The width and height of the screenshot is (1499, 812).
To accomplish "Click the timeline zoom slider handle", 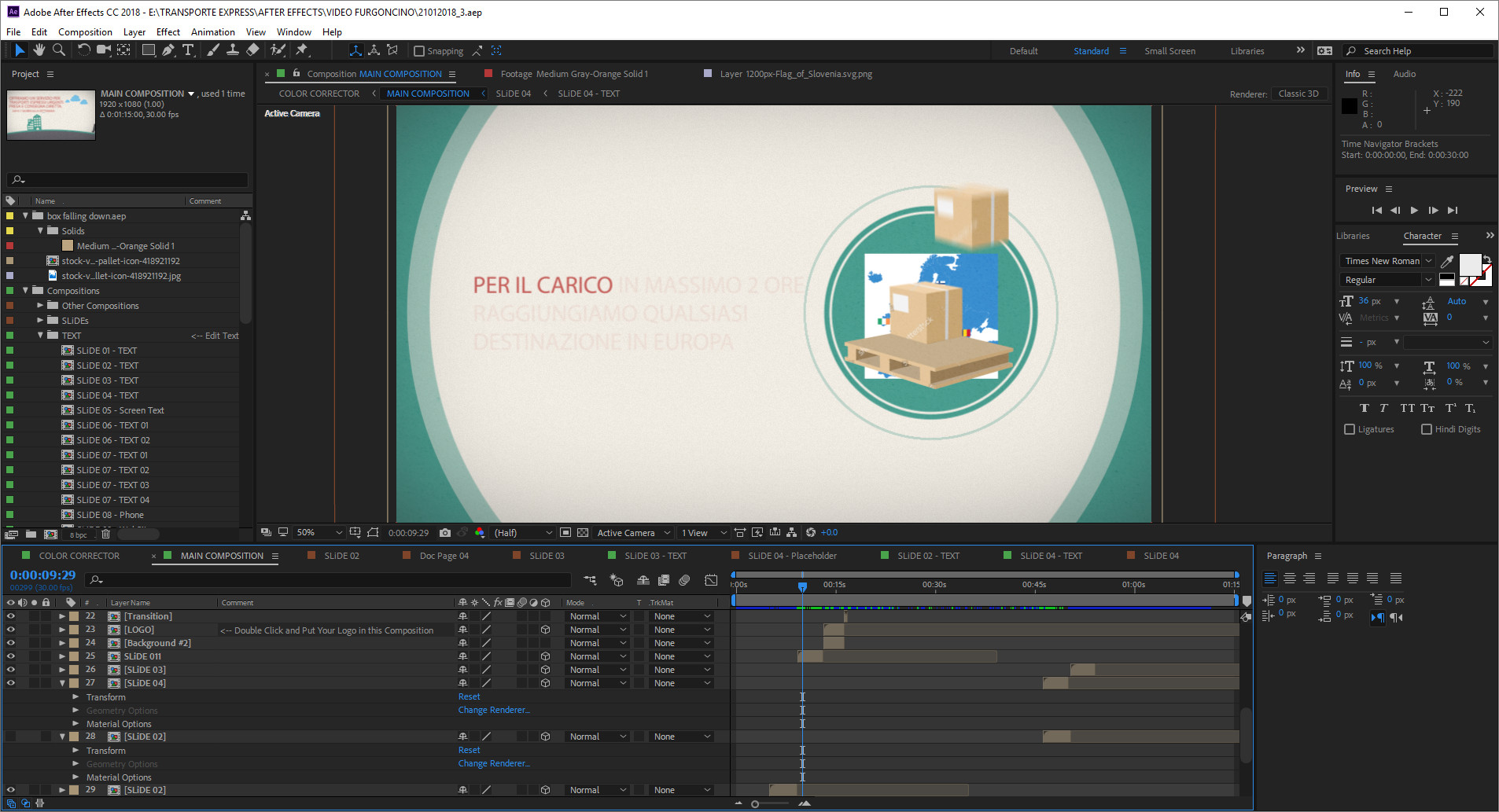I will pyautogui.click(x=755, y=803).
